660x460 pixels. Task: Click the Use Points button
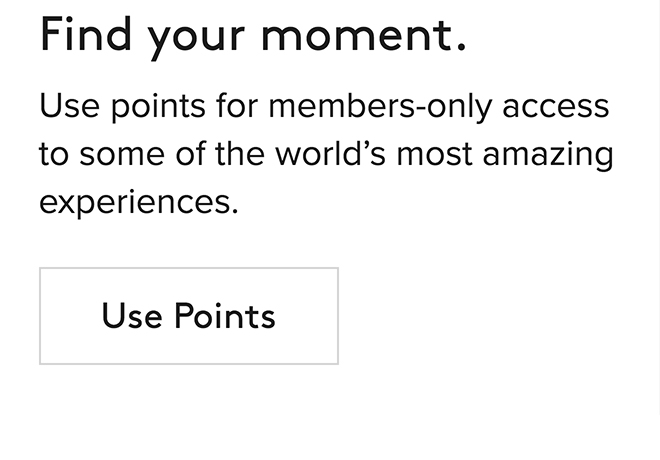[189, 316]
